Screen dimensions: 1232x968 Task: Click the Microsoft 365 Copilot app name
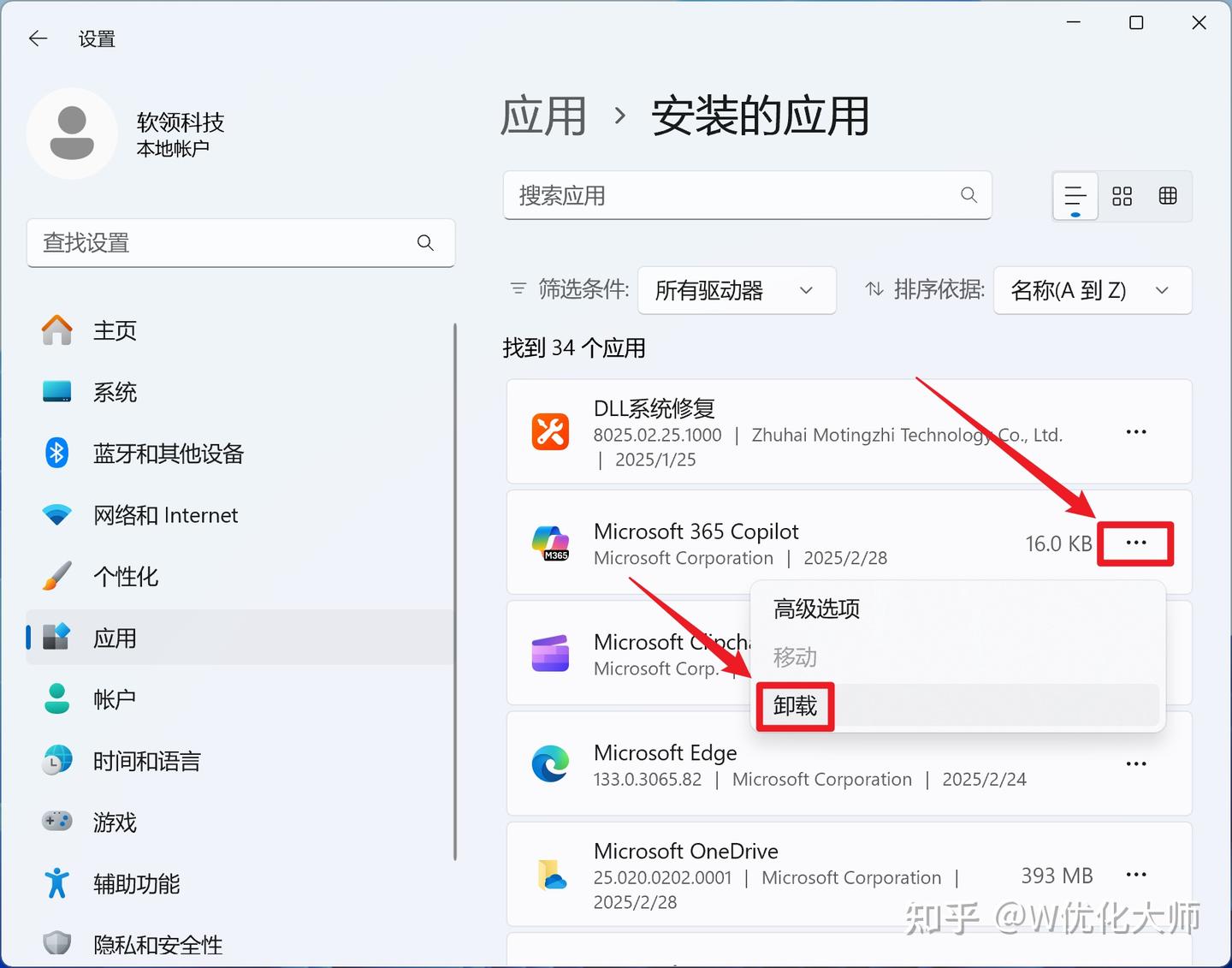[696, 532]
